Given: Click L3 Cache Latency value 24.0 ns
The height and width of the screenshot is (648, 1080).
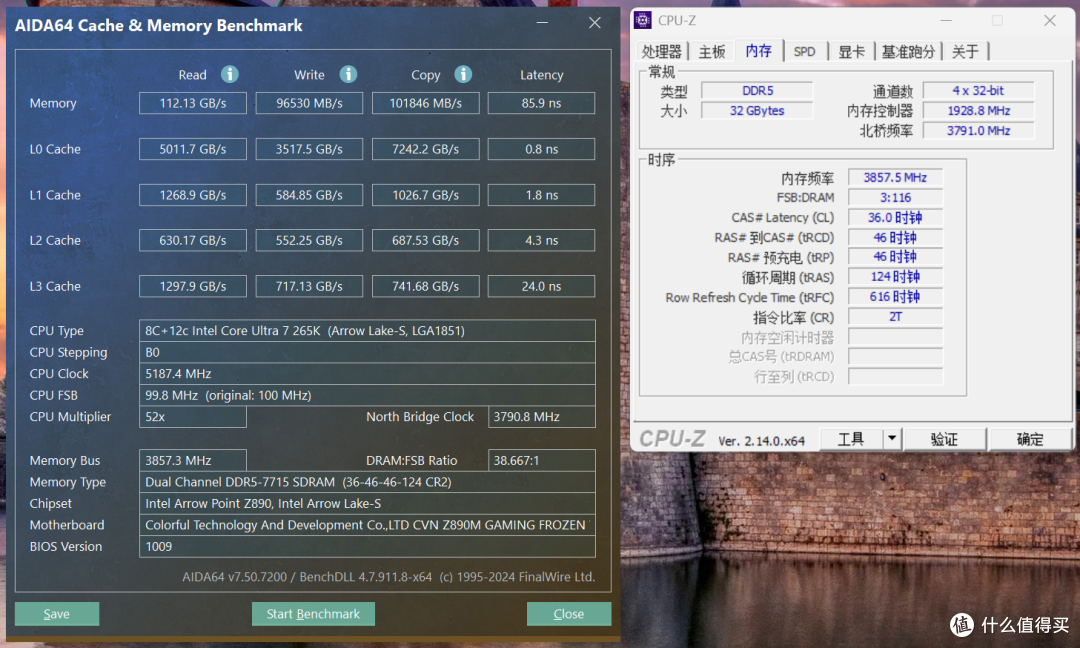Looking at the screenshot, I should click(x=541, y=286).
